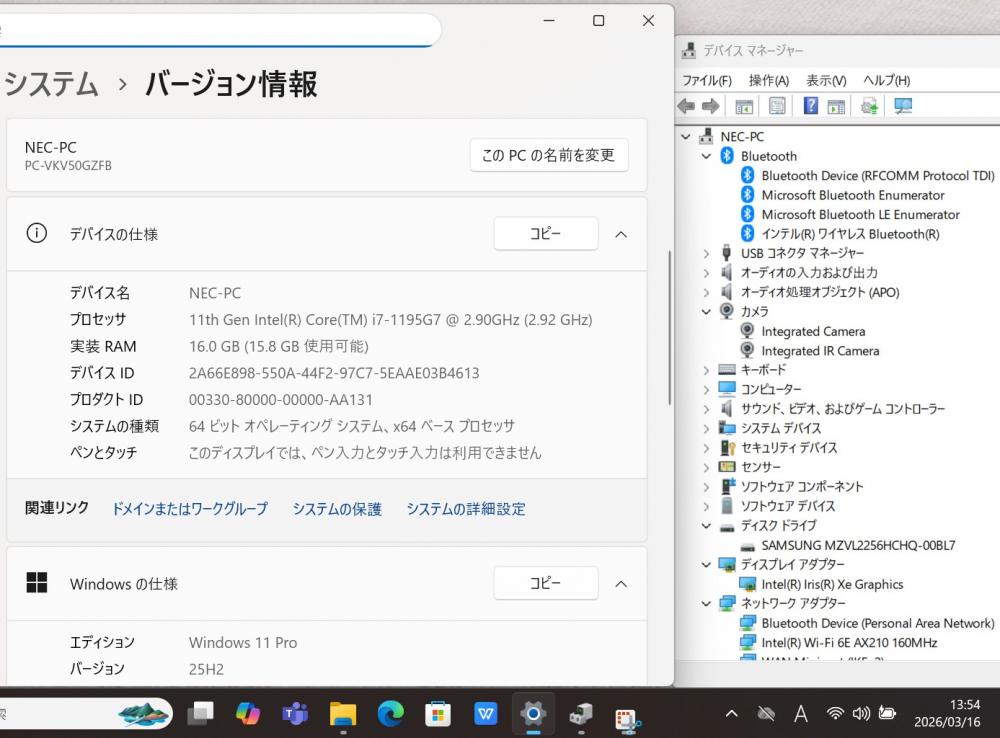Select Intel(R) Iris(R) Xe Graphics adapter
Viewport: 1000px width, 738px height.
[x=831, y=584]
